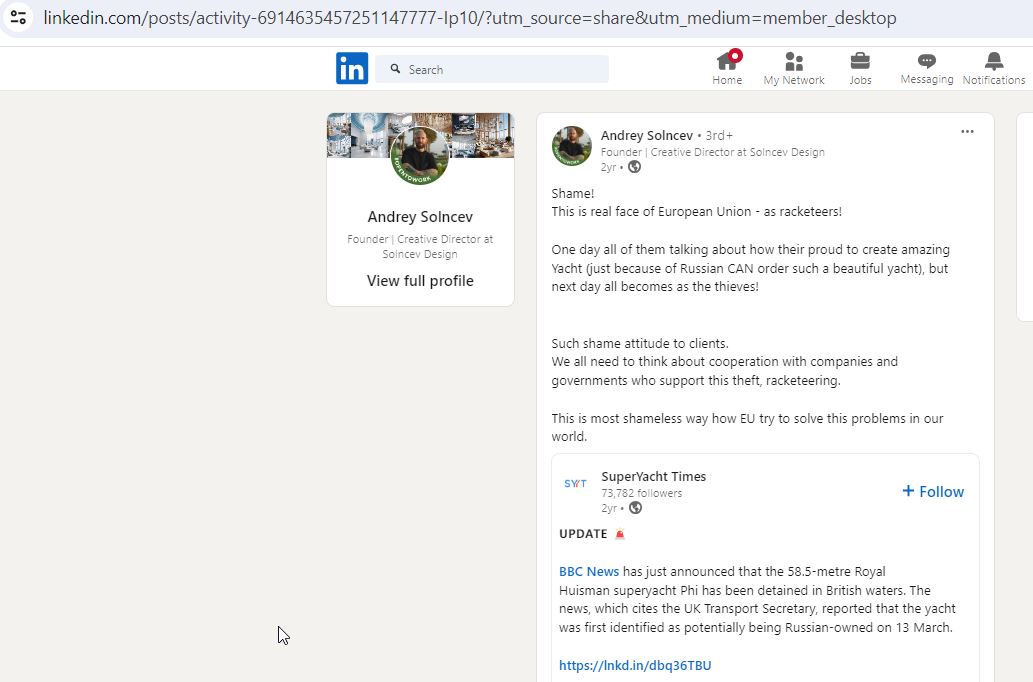The width and height of the screenshot is (1033, 682).
Task: Open the BBC News mention link
Action: pyautogui.click(x=589, y=571)
